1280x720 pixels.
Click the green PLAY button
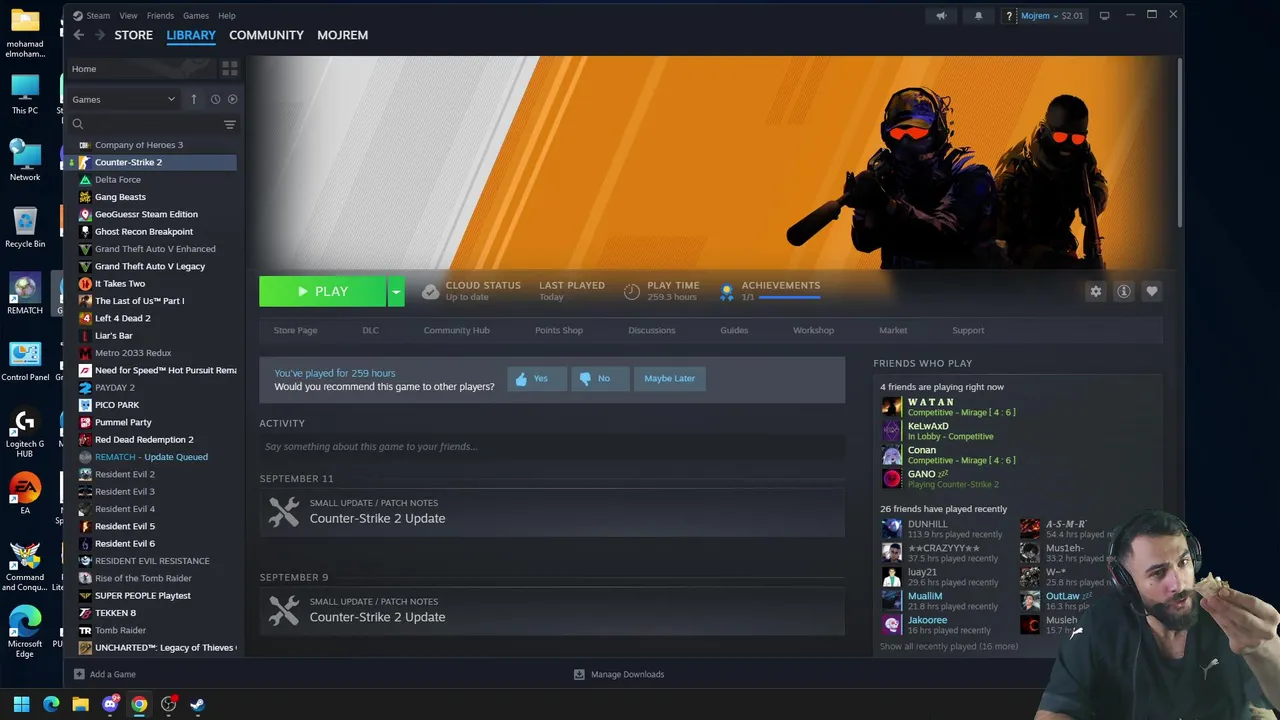pos(323,291)
